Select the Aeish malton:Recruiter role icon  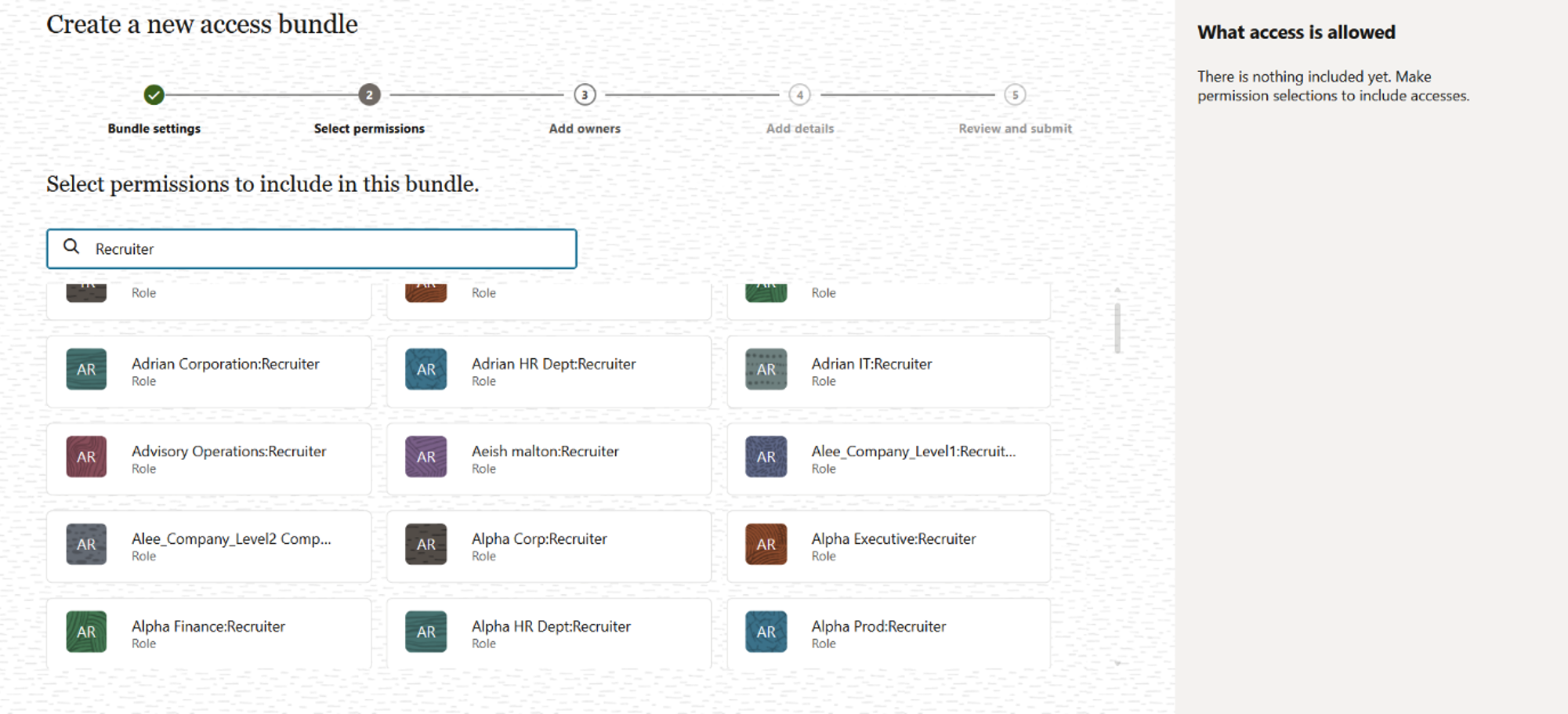coord(425,457)
